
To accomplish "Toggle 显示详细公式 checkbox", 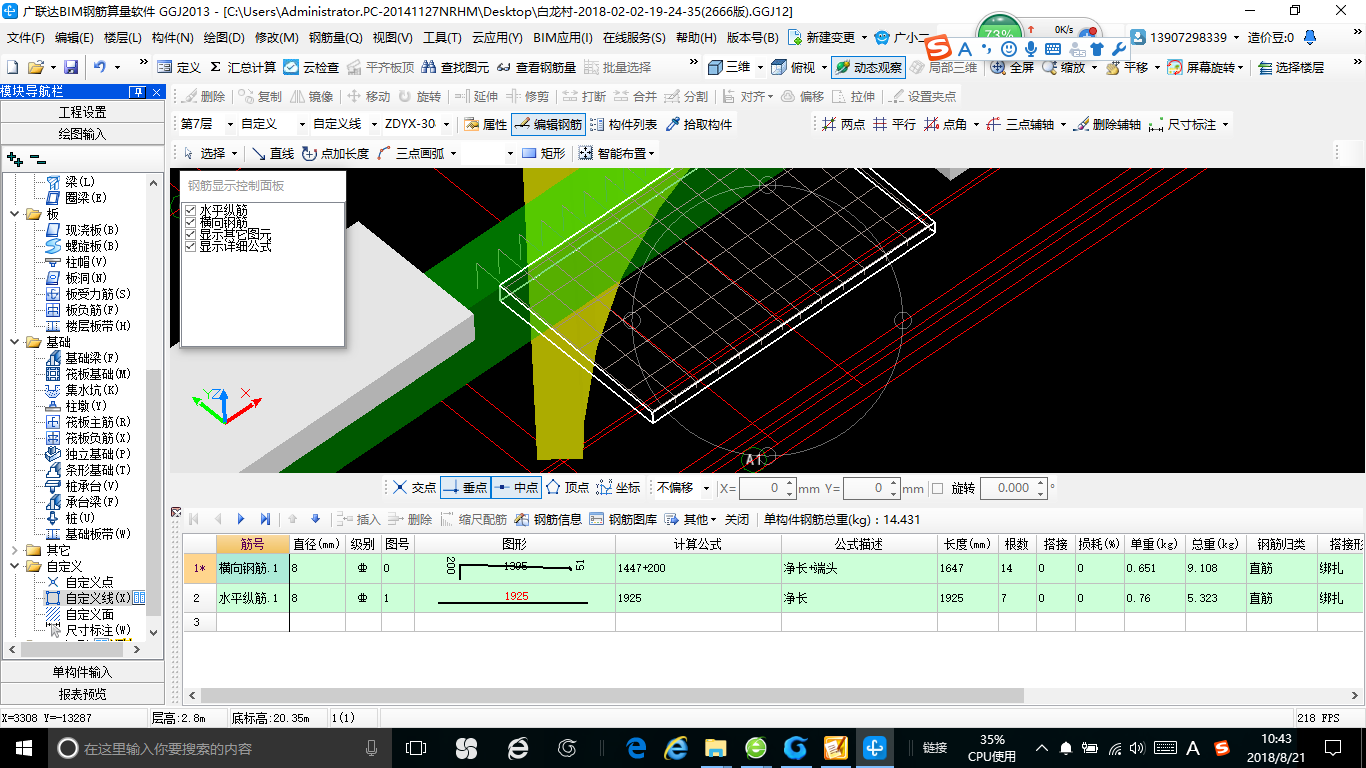I will tap(190, 246).
